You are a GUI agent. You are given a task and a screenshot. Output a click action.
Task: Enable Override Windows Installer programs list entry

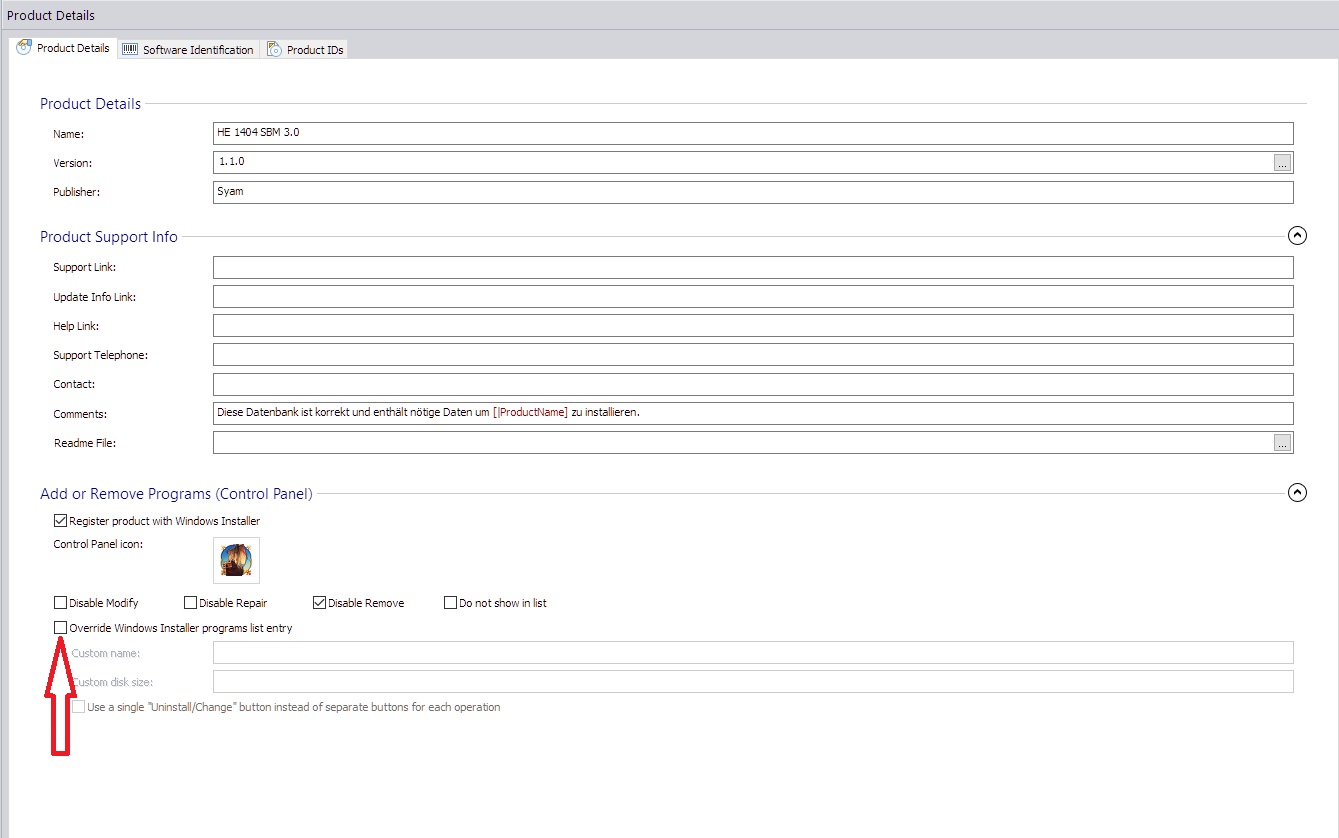pyautogui.click(x=61, y=628)
